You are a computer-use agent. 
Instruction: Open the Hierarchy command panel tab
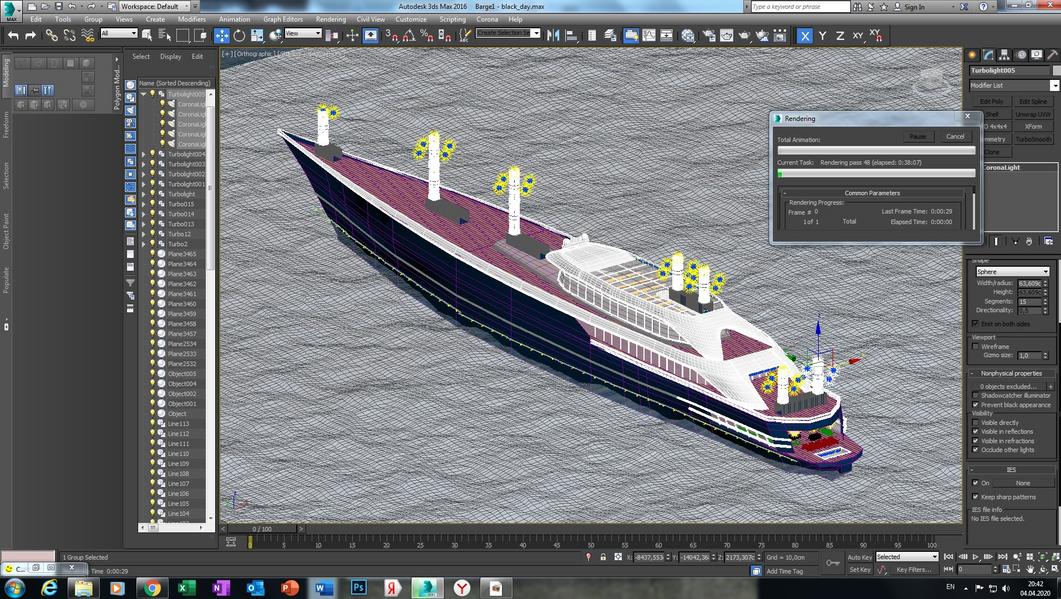pos(1003,55)
